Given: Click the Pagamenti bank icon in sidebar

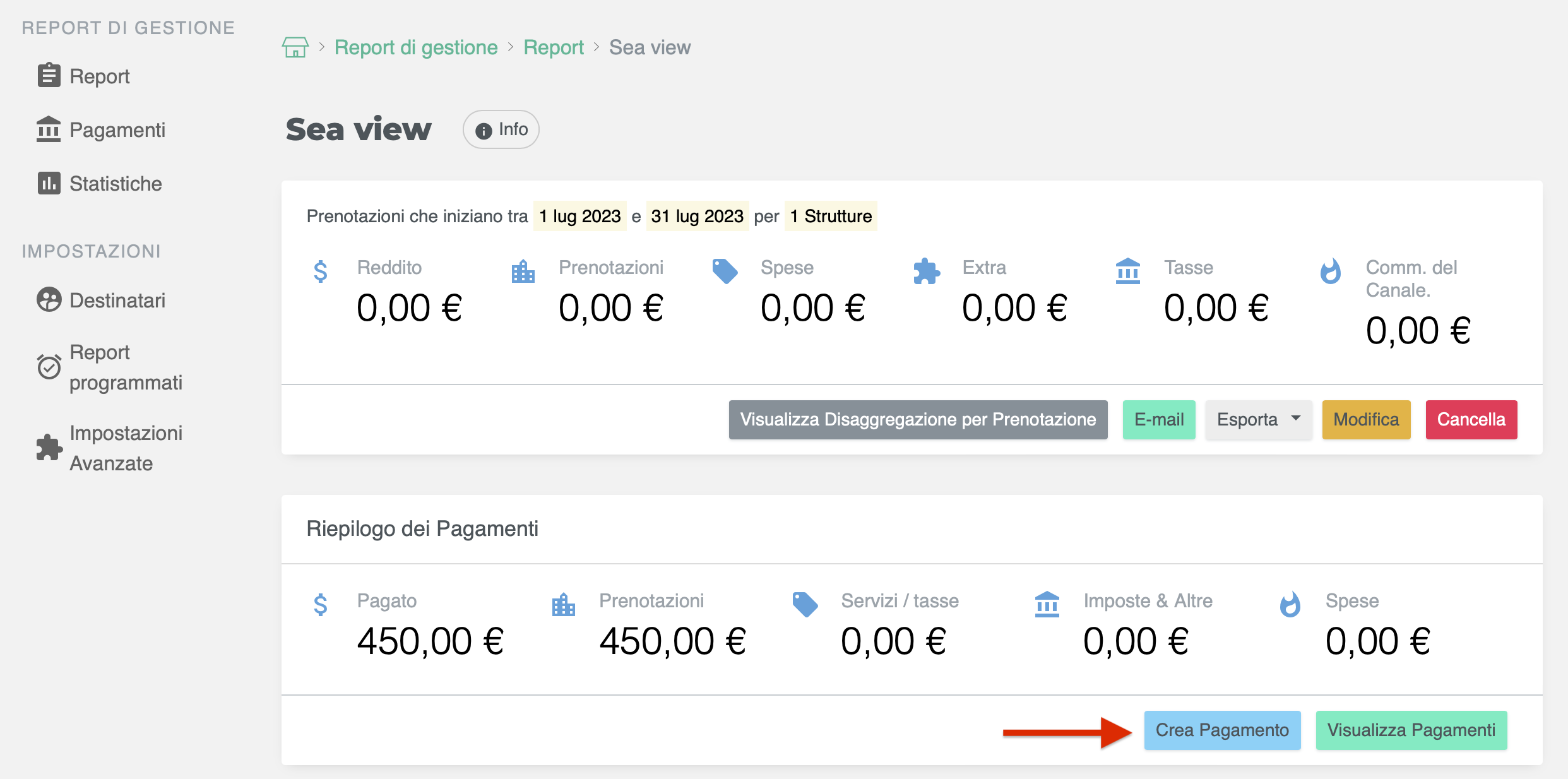Looking at the screenshot, I should tap(49, 129).
